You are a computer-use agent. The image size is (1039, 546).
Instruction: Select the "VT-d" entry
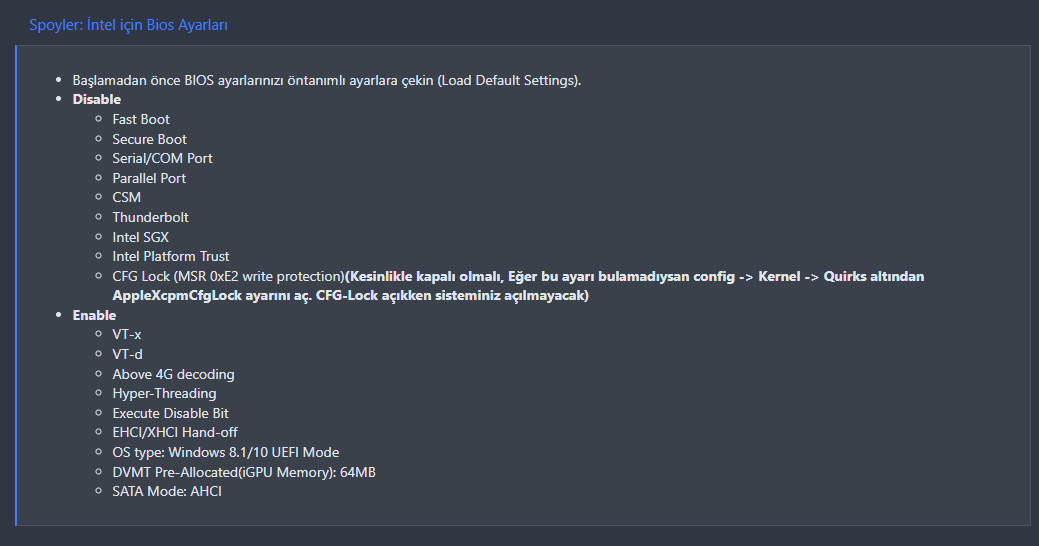(127, 354)
